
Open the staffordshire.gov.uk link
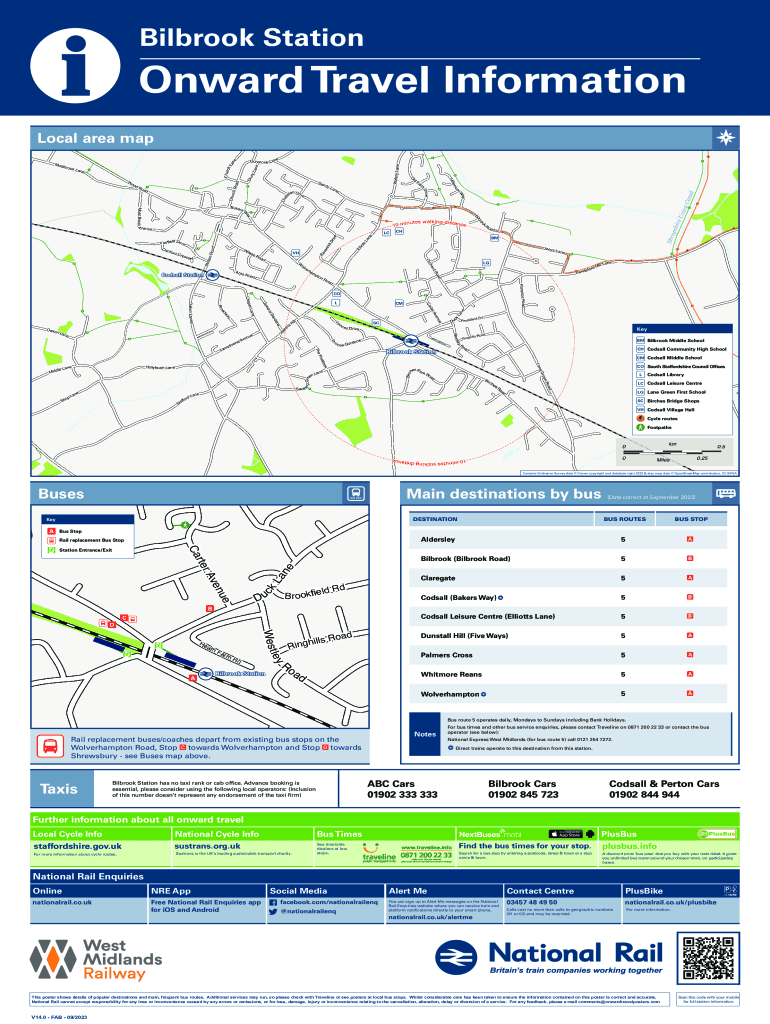[x=77, y=846]
